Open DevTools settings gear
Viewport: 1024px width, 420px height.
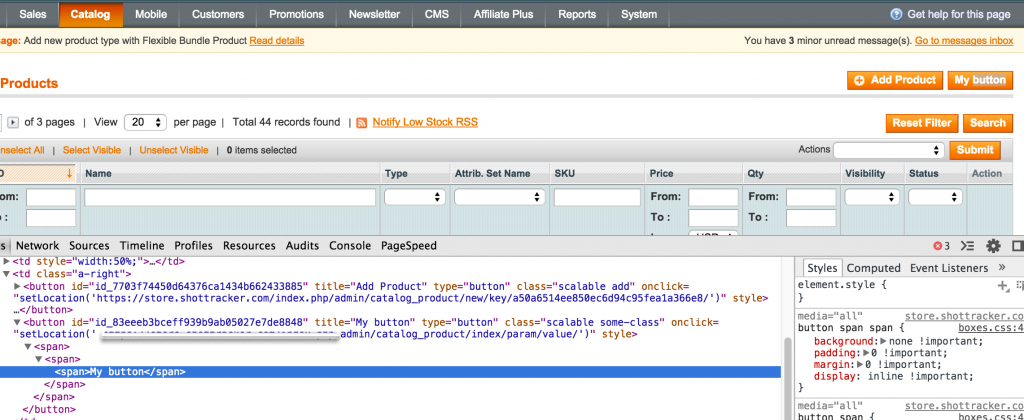click(993, 246)
